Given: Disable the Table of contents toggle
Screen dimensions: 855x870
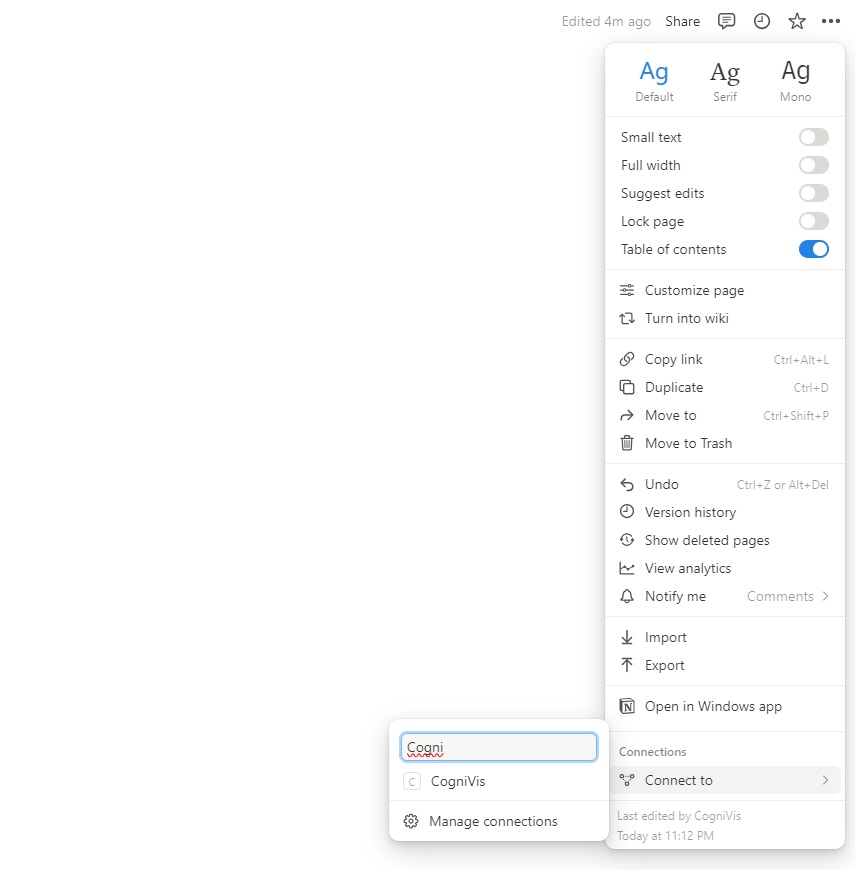Looking at the screenshot, I should point(813,249).
